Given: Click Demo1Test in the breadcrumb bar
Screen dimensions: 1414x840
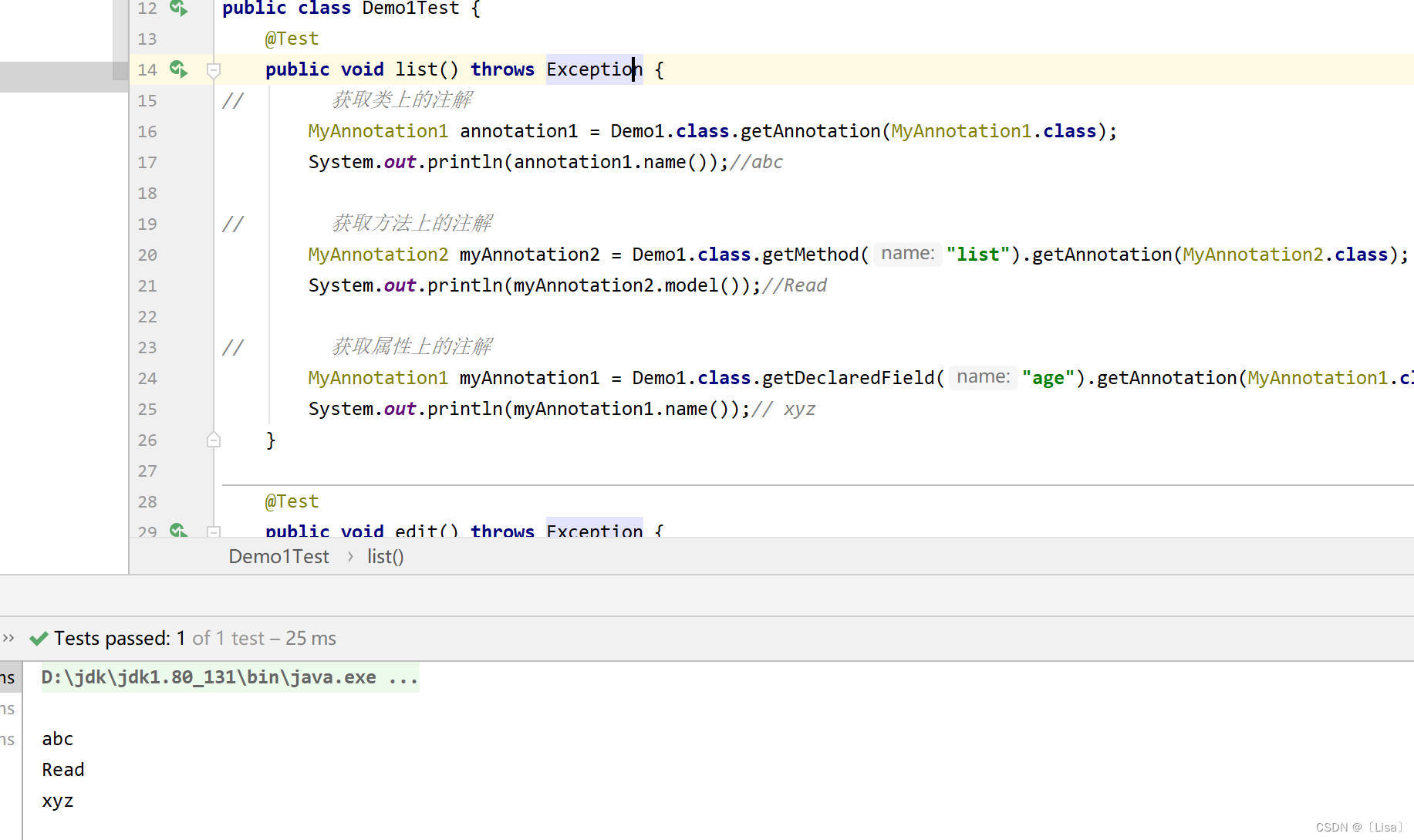Looking at the screenshot, I should point(278,556).
